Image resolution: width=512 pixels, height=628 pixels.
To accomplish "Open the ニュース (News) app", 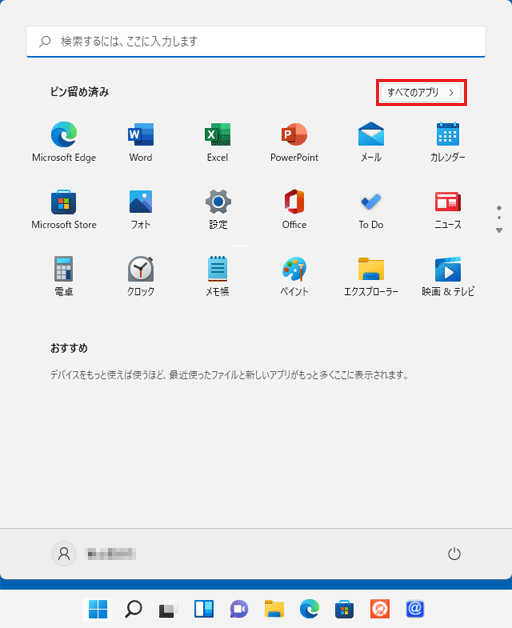I will (448, 209).
